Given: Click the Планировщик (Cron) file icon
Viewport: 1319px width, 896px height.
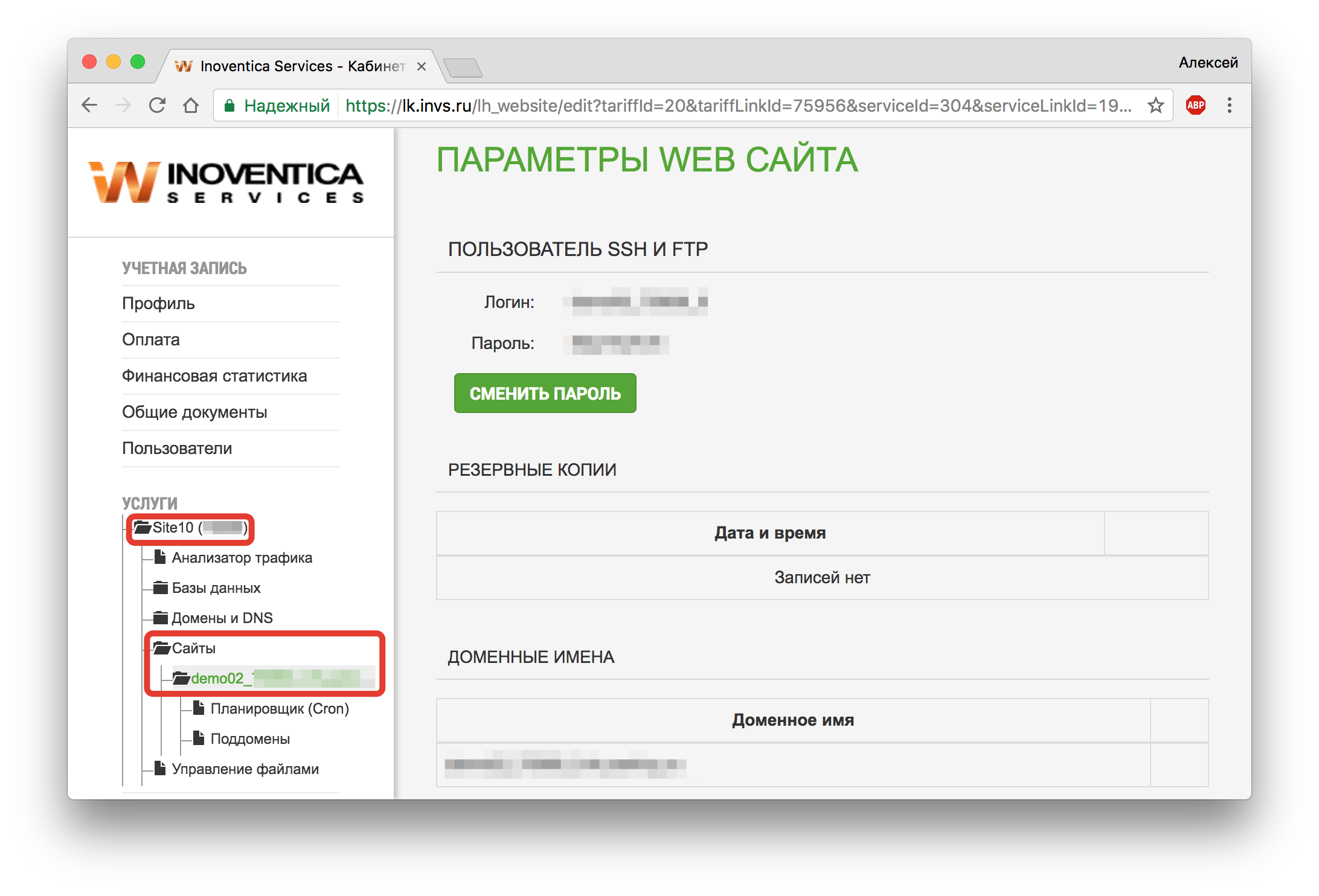Looking at the screenshot, I should point(199,708).
